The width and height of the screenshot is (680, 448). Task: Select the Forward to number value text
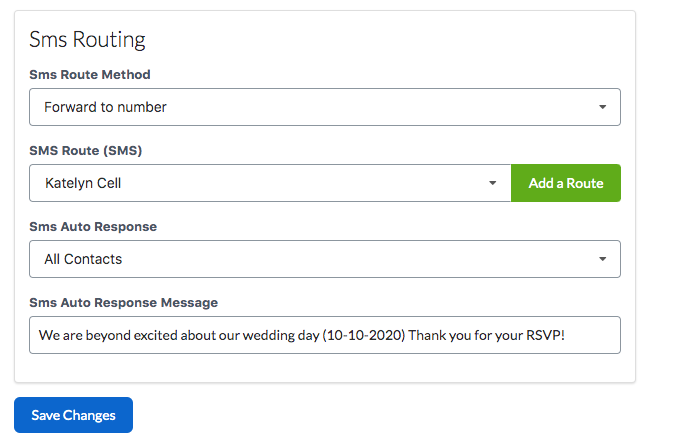pos(105,107)
